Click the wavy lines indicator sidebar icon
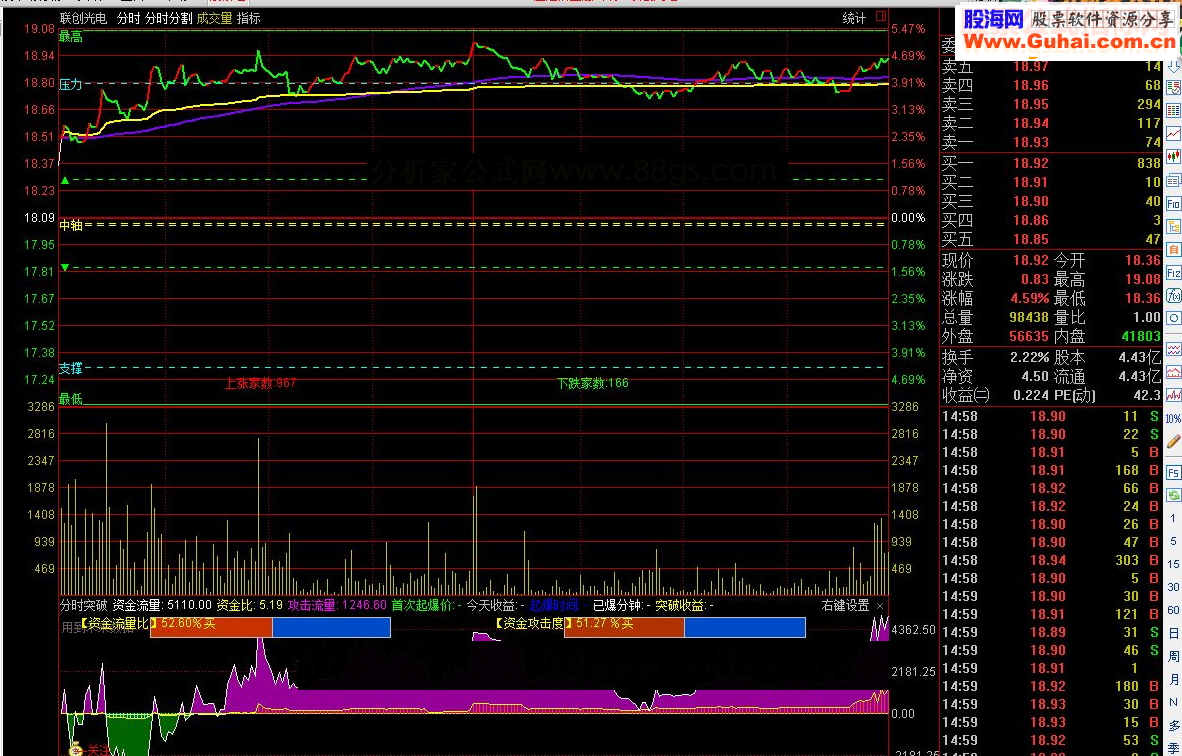This screenshot has height=756, width=1182. tap(1173, 349)
